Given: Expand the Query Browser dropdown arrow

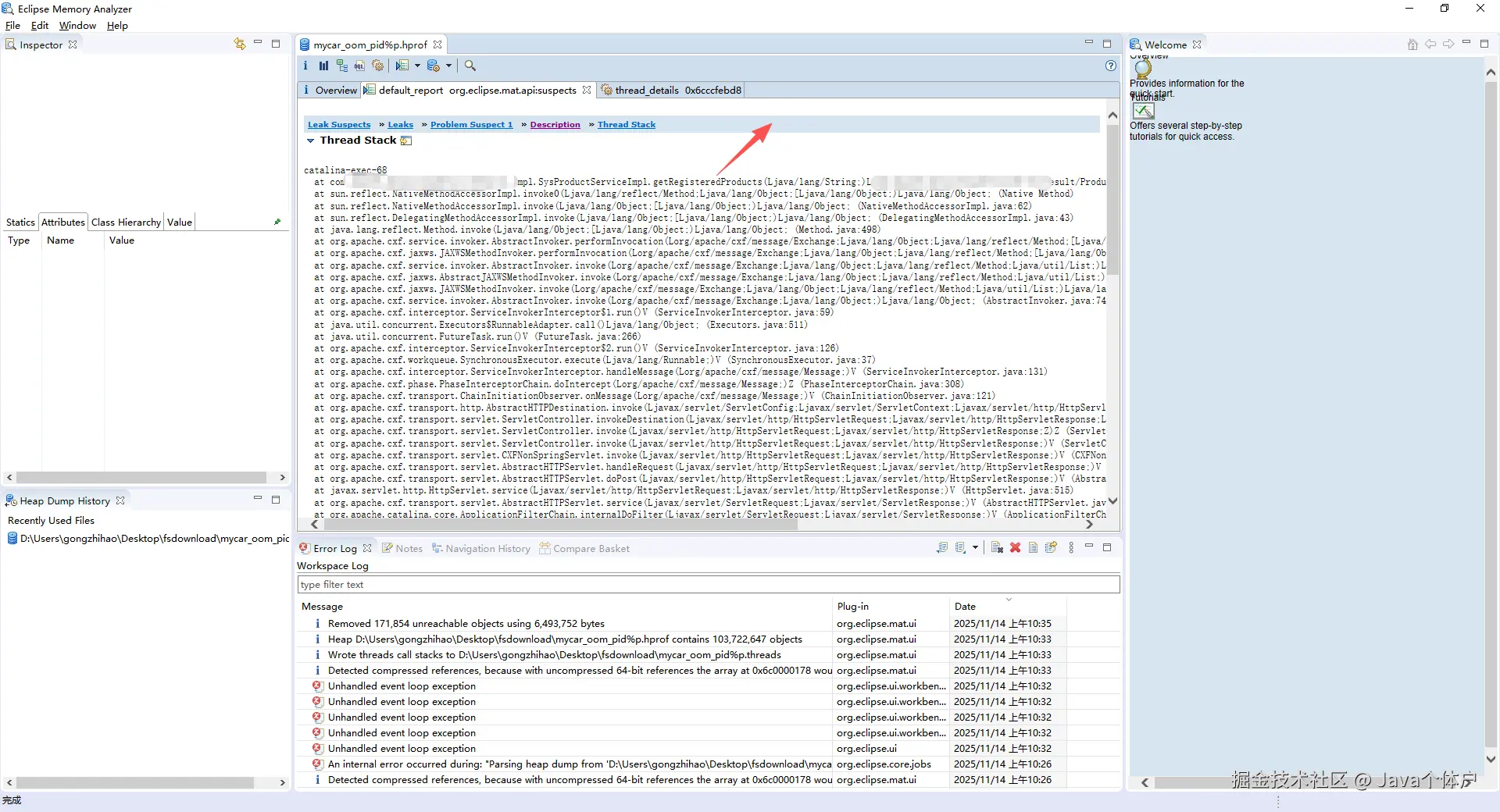Looking at the screenshot, I should click(x=448, y=66).
